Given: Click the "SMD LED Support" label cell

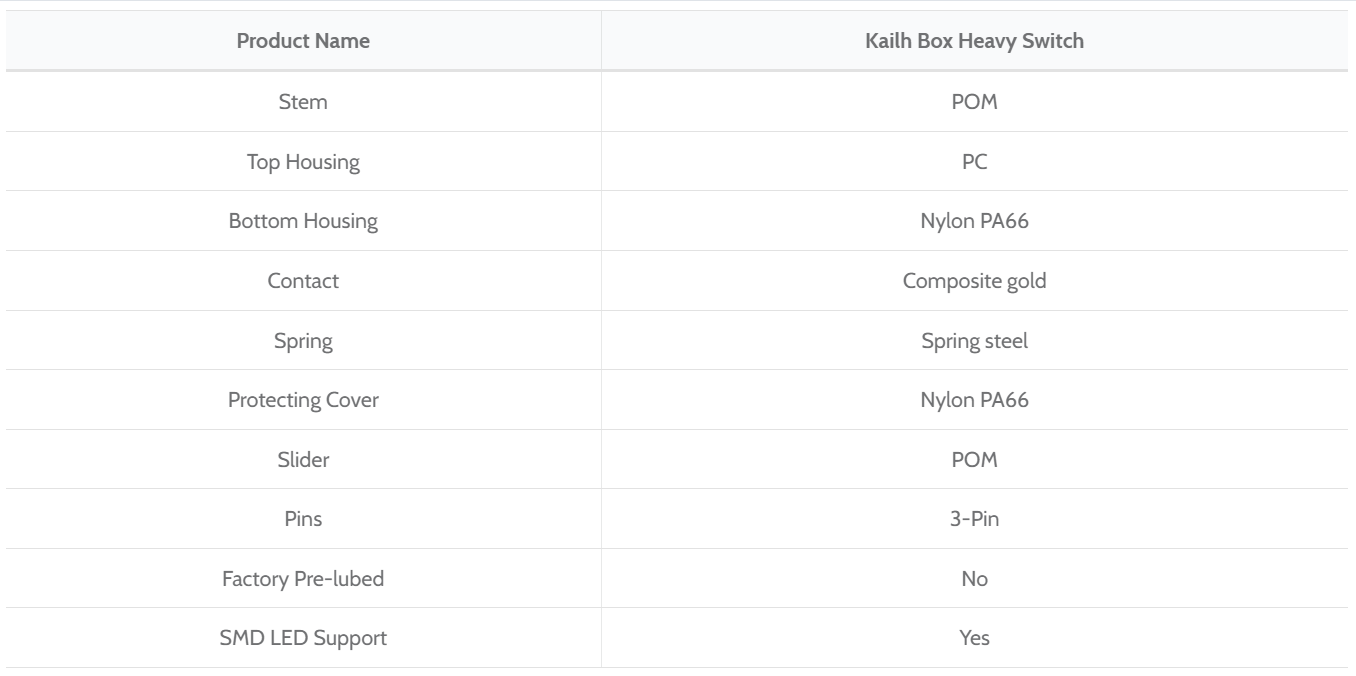Looking at the screenshot, I should (303, 638).
